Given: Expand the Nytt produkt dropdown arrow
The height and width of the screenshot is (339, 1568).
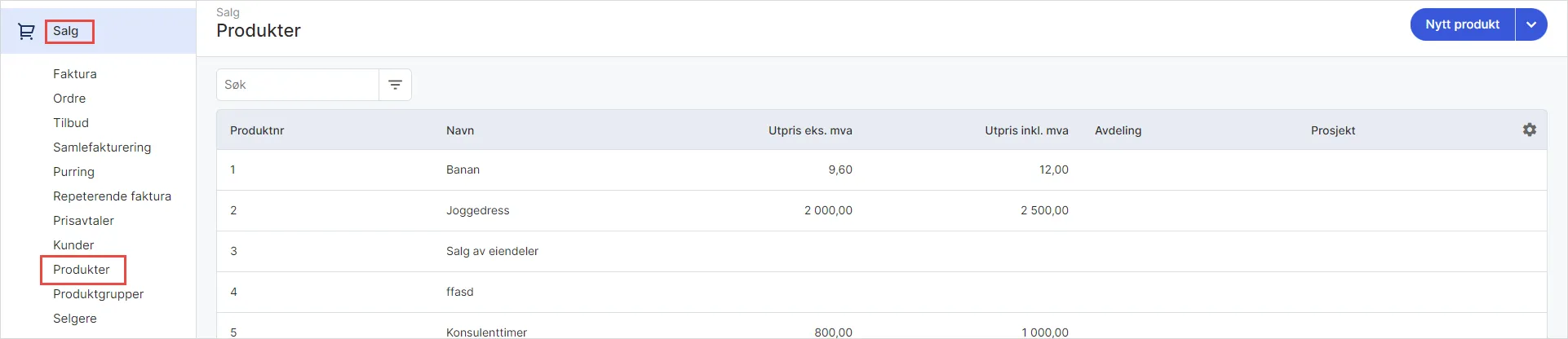Looking at the screenshot, I should pos(1530,24).
